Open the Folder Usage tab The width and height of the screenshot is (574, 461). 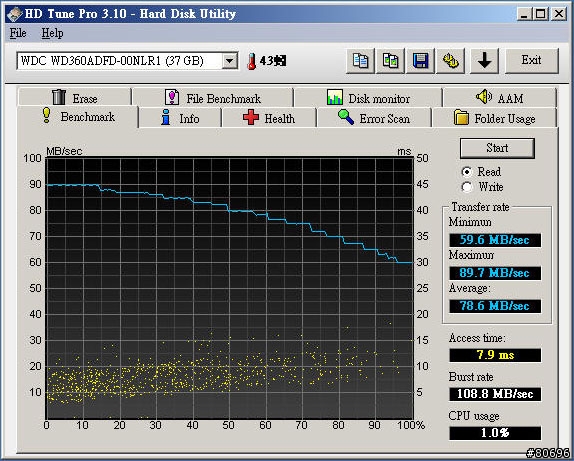point(494,118)
